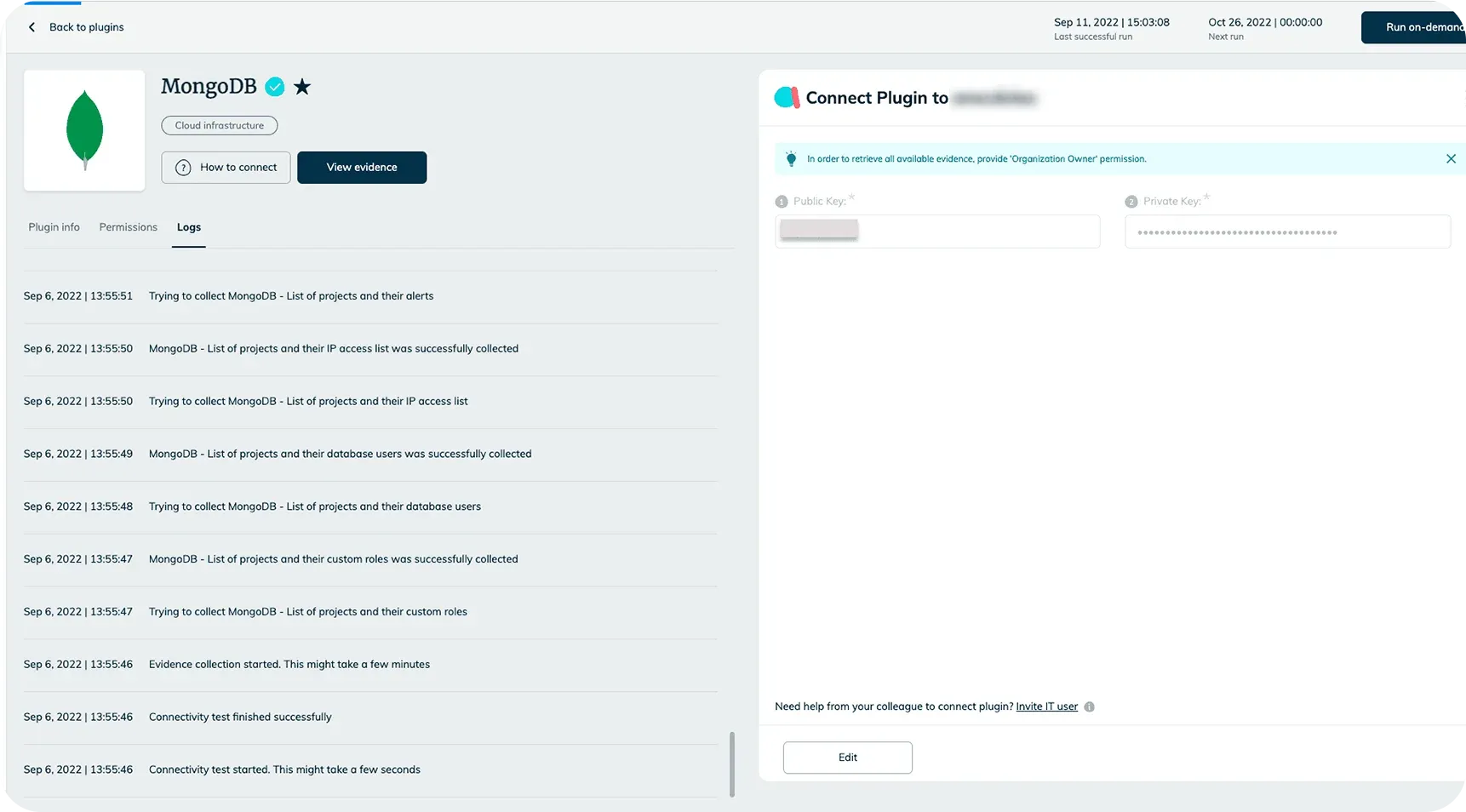Click the MongoDB verified checkmark badge

tap(275, 87)
